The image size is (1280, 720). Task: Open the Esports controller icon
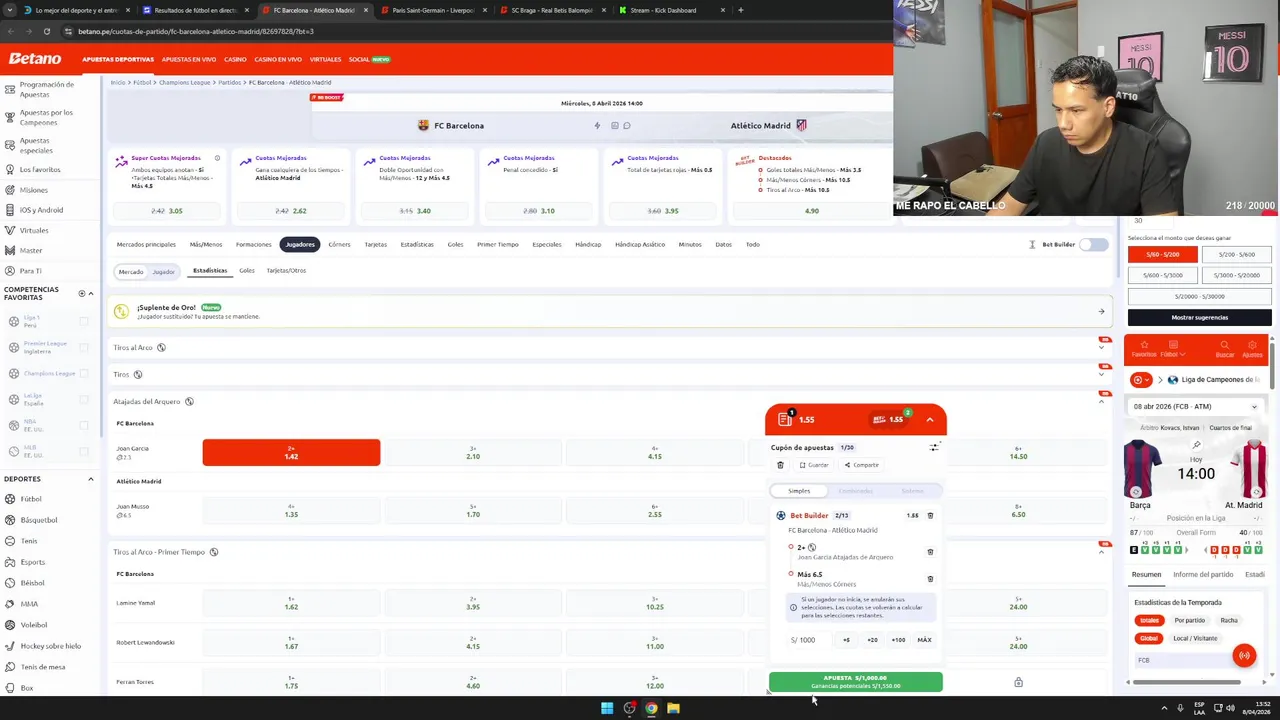click(10, 562)
